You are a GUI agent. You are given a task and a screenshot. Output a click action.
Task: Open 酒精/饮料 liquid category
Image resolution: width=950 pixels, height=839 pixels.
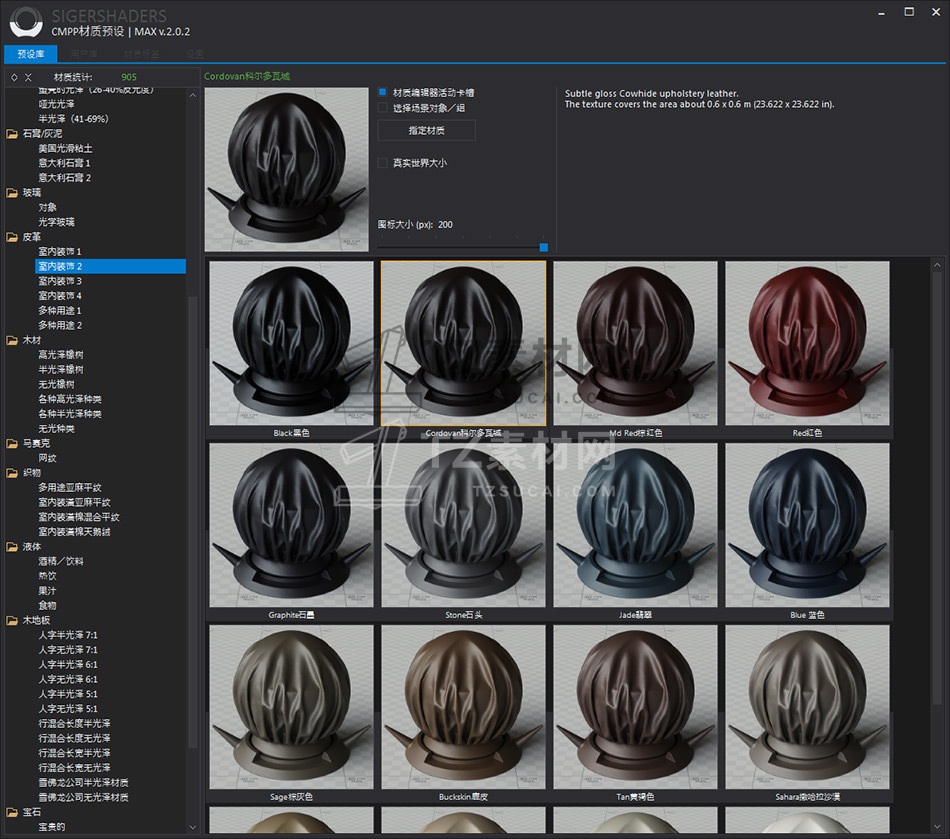61,562
